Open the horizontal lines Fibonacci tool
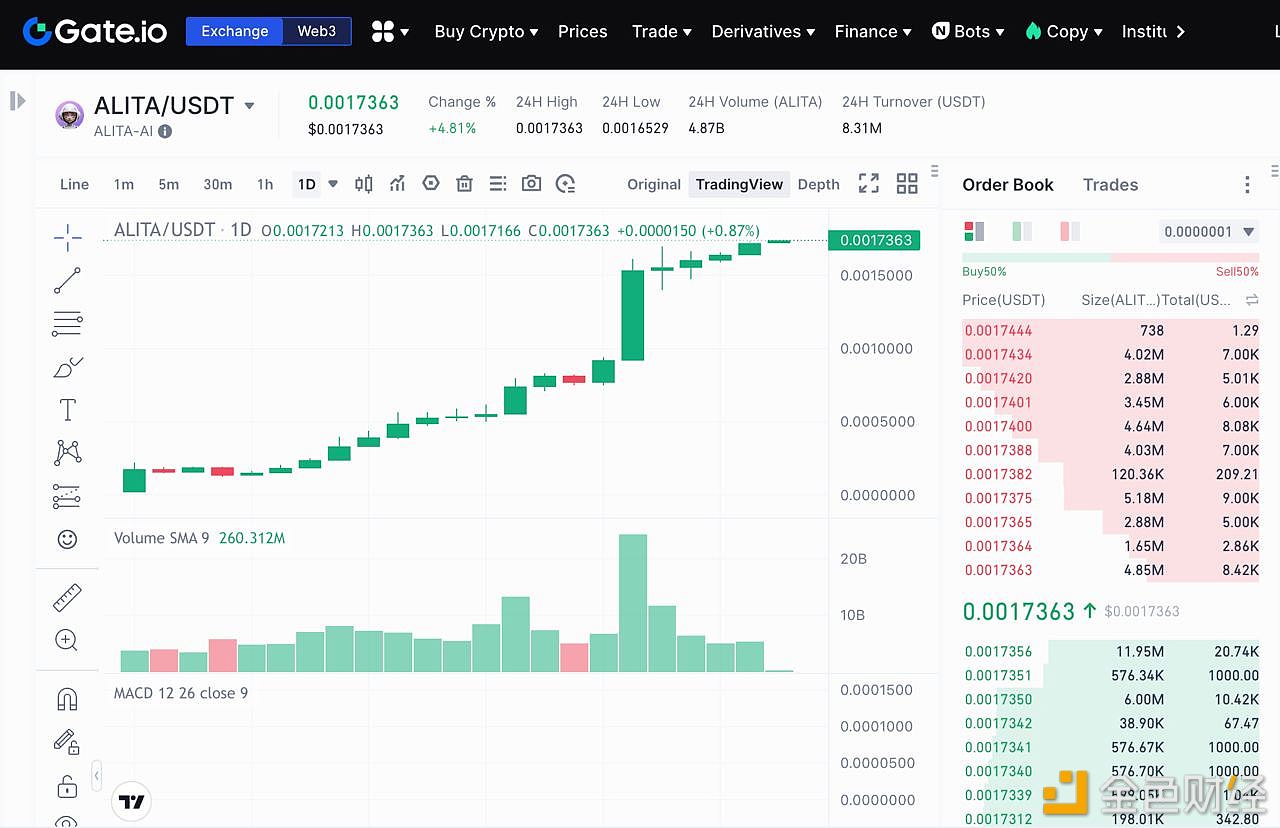 point(67,324)
